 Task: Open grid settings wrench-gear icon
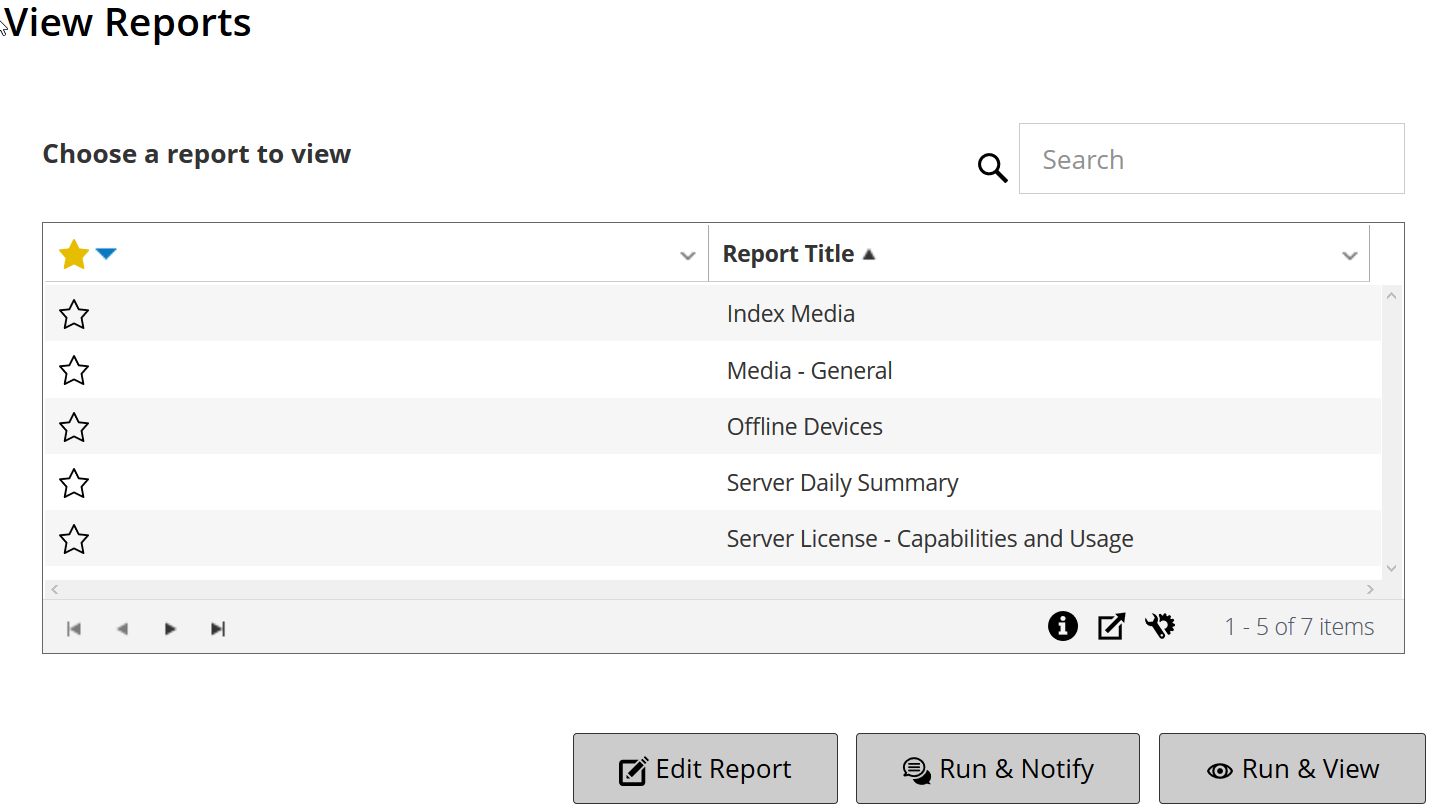coord(1160,626)
